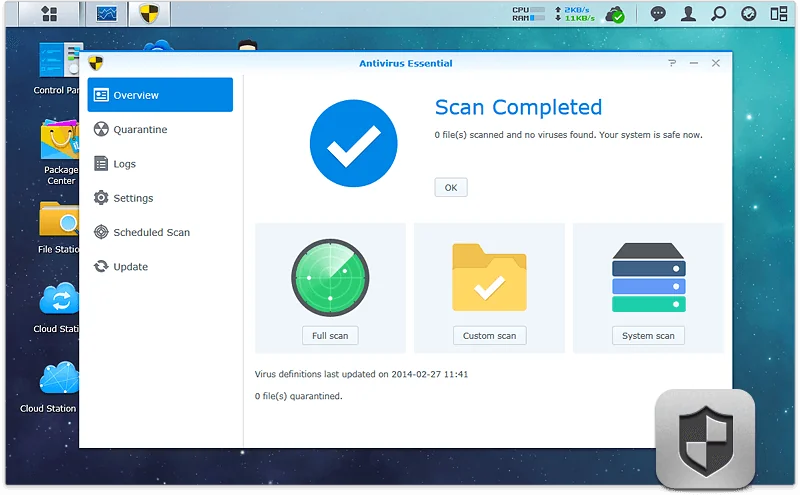Click the large shield badge icon
800x495 pixels.
point(705,439)
